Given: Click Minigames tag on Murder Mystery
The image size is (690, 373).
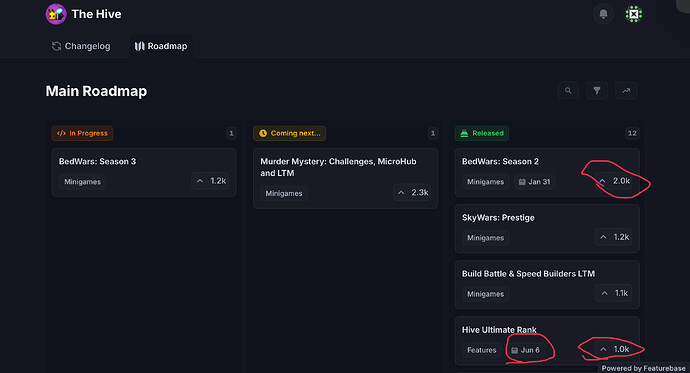Looking at the screenshot, I should point(284,194).
